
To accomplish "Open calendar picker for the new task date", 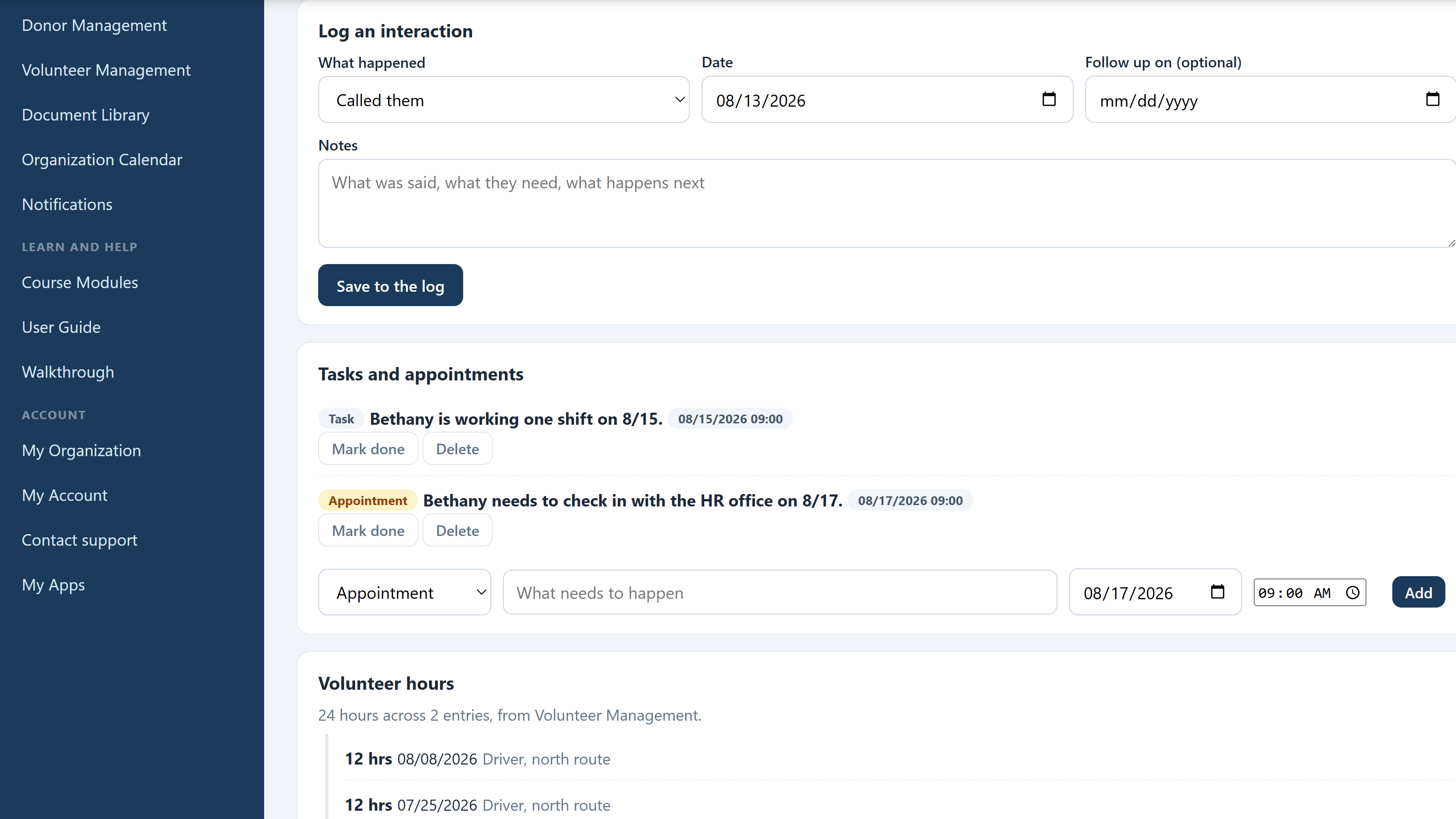I will coord(1217,591).
